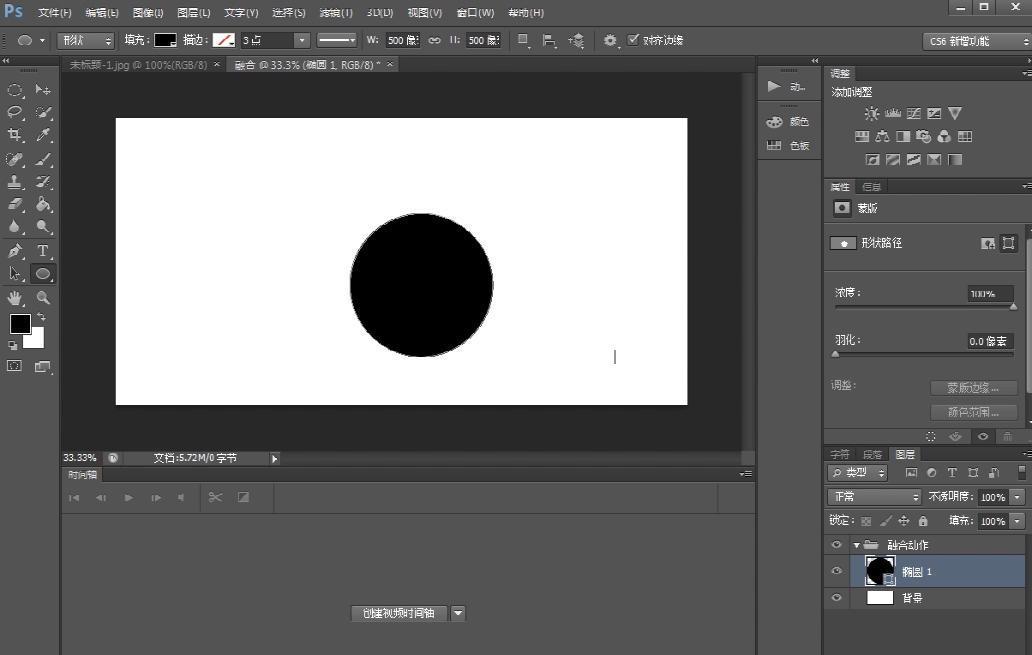Open layer opacity dropdown arrow
The width and height of the screenshot is (1032, 655).
[x=1018, y=497]
